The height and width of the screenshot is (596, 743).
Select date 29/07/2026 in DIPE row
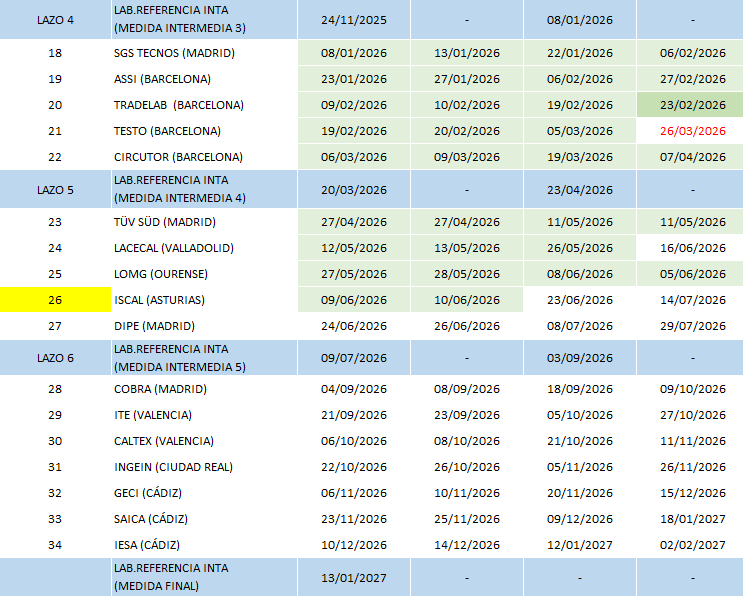[692, 326]
